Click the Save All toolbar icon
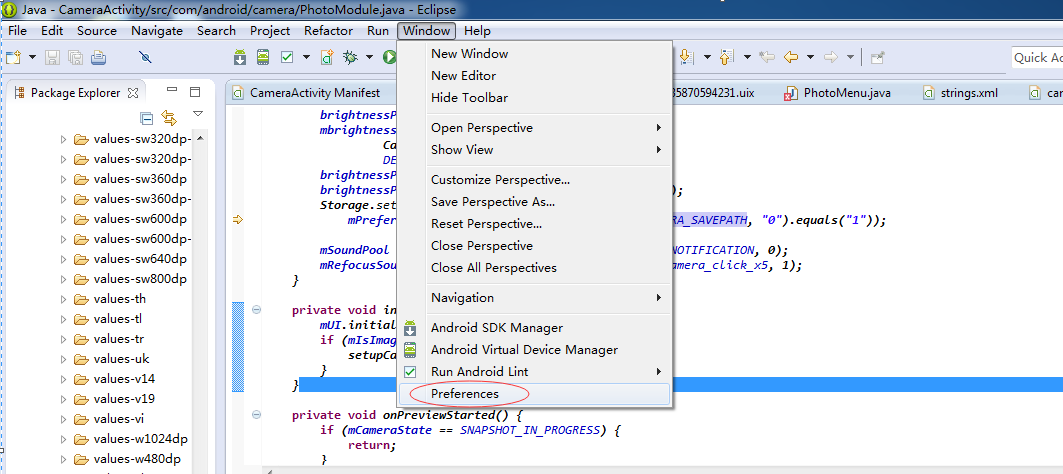The image size is (1063, 474). pos(76,58)
